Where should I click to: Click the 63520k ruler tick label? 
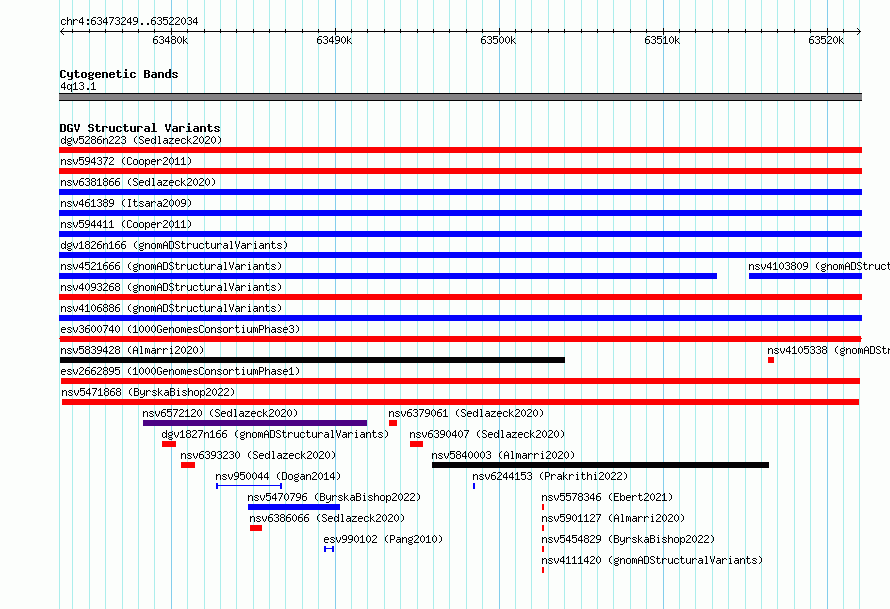click(826, 41)
